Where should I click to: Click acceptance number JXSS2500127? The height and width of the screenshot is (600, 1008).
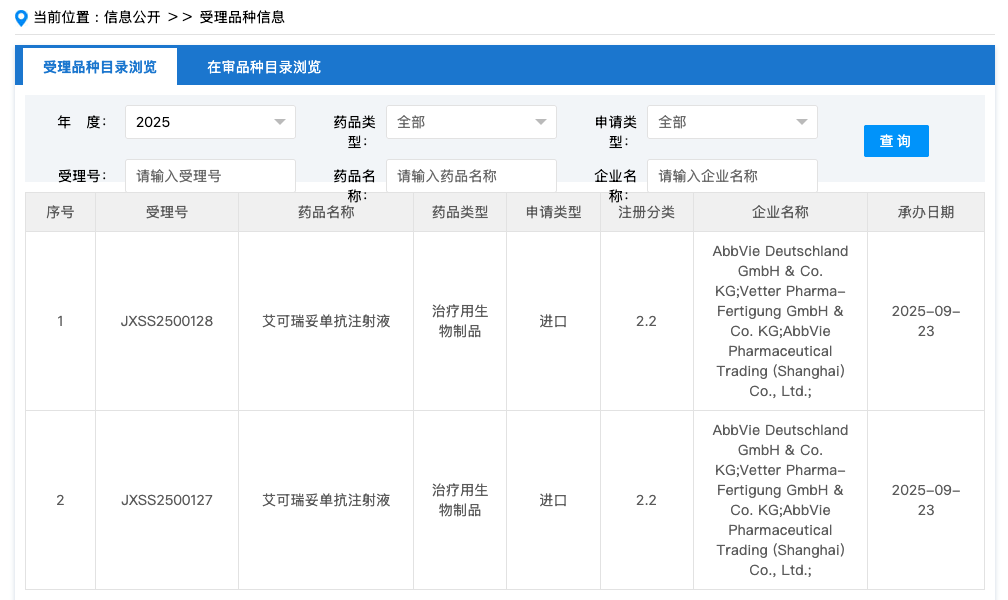coord(167,500)
